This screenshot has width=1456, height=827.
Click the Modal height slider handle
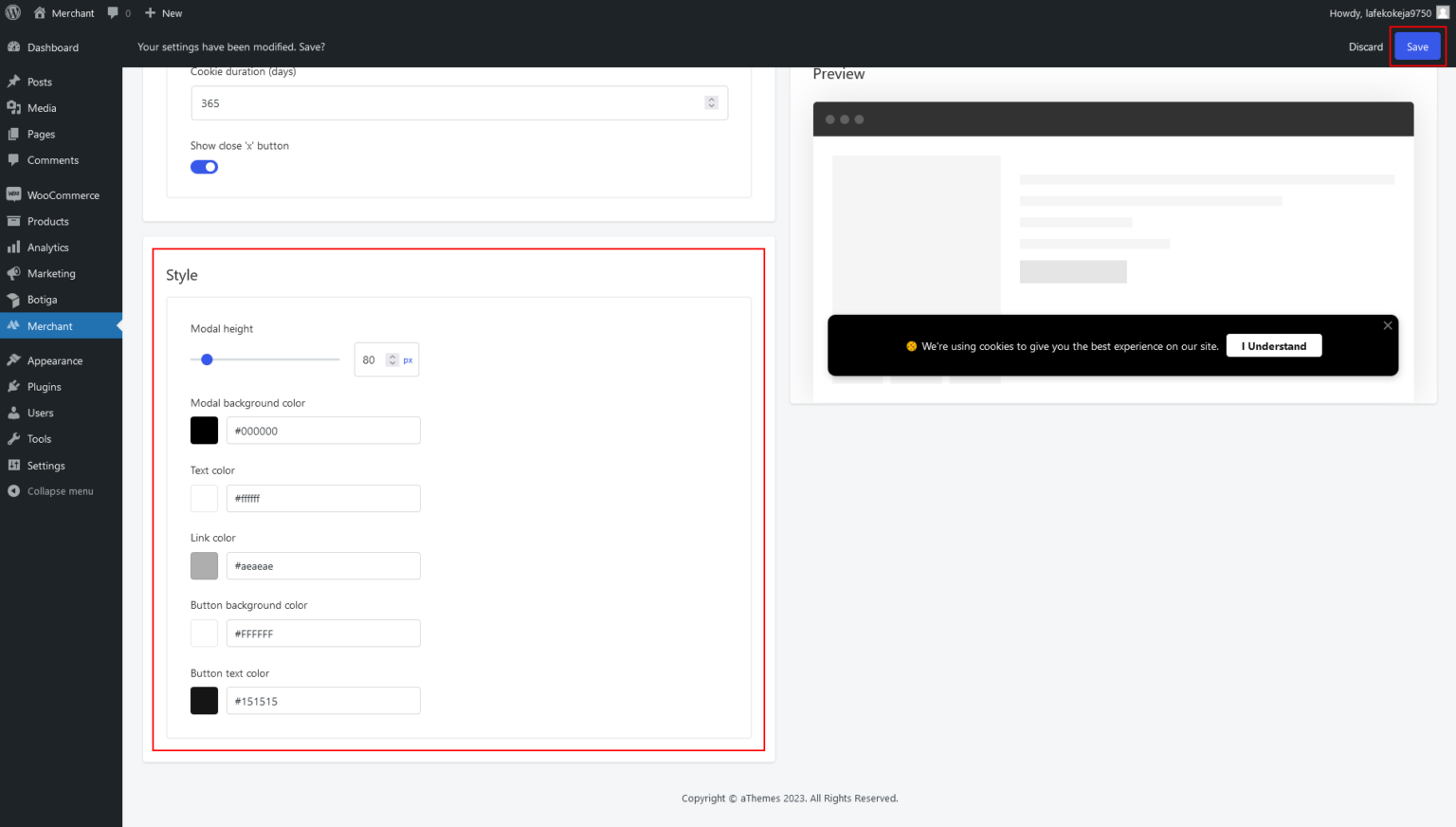click(x=207, y=359)
